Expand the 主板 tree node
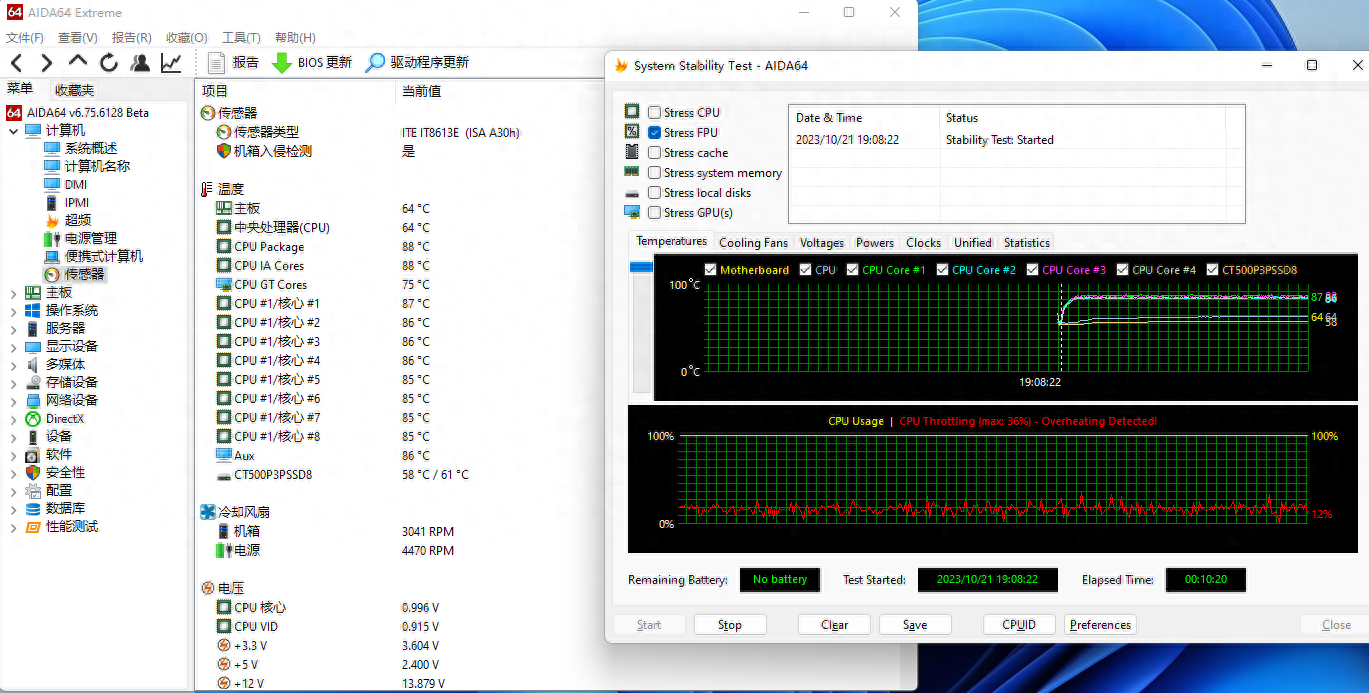Image resolution: width=1369 pixels, height=693 pixels. tap(13, 293)
